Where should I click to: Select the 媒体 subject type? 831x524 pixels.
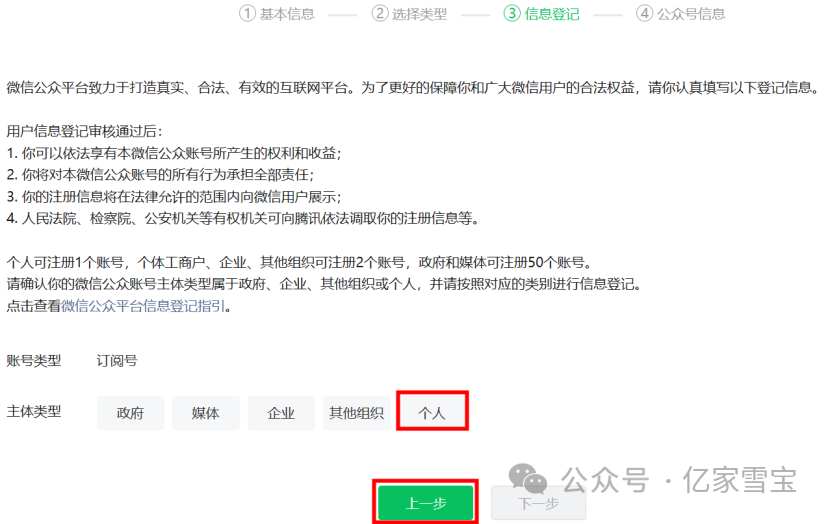pos(206,413)
